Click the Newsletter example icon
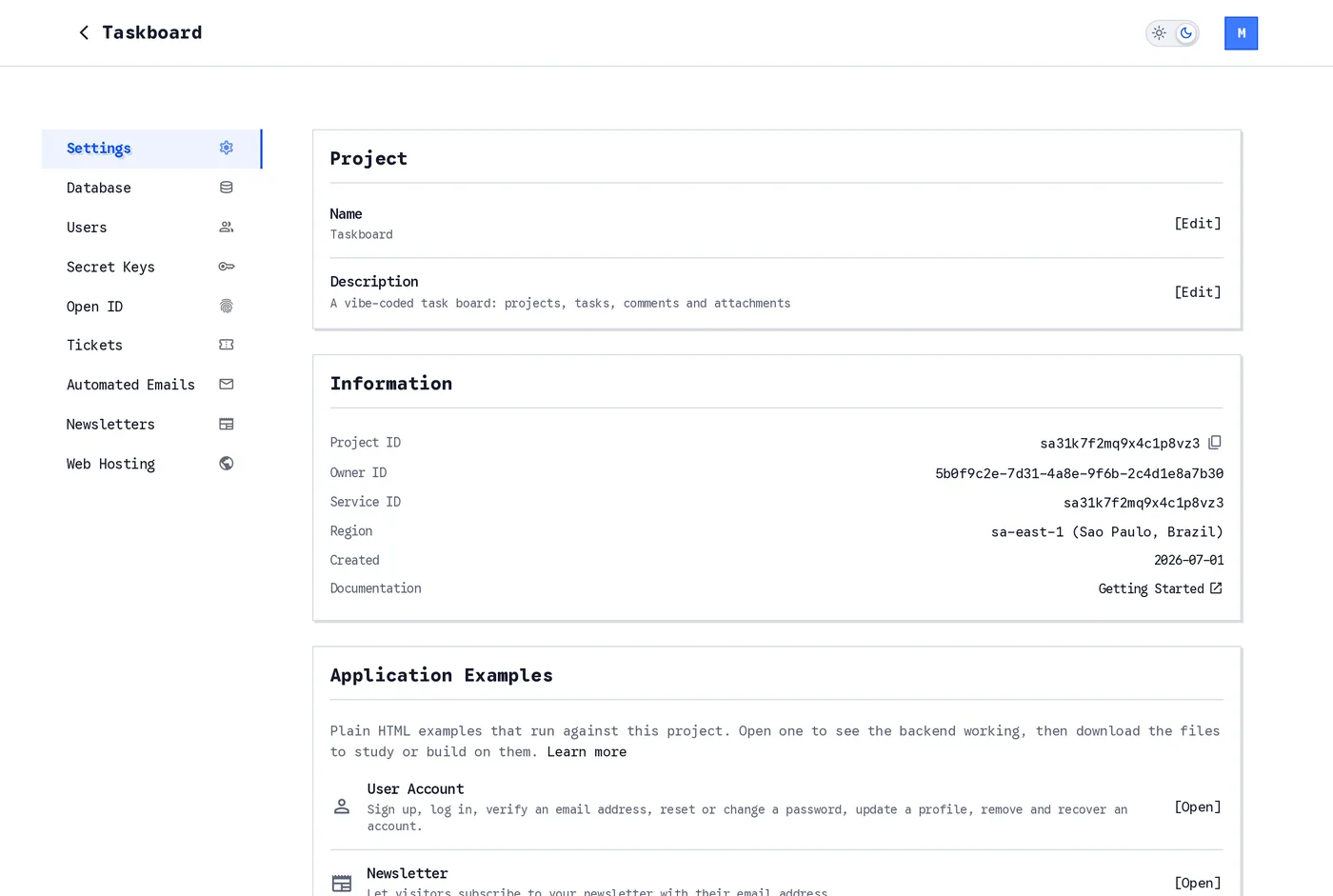Viewport: 1333px width, 896px height. [x=342, y=884]
